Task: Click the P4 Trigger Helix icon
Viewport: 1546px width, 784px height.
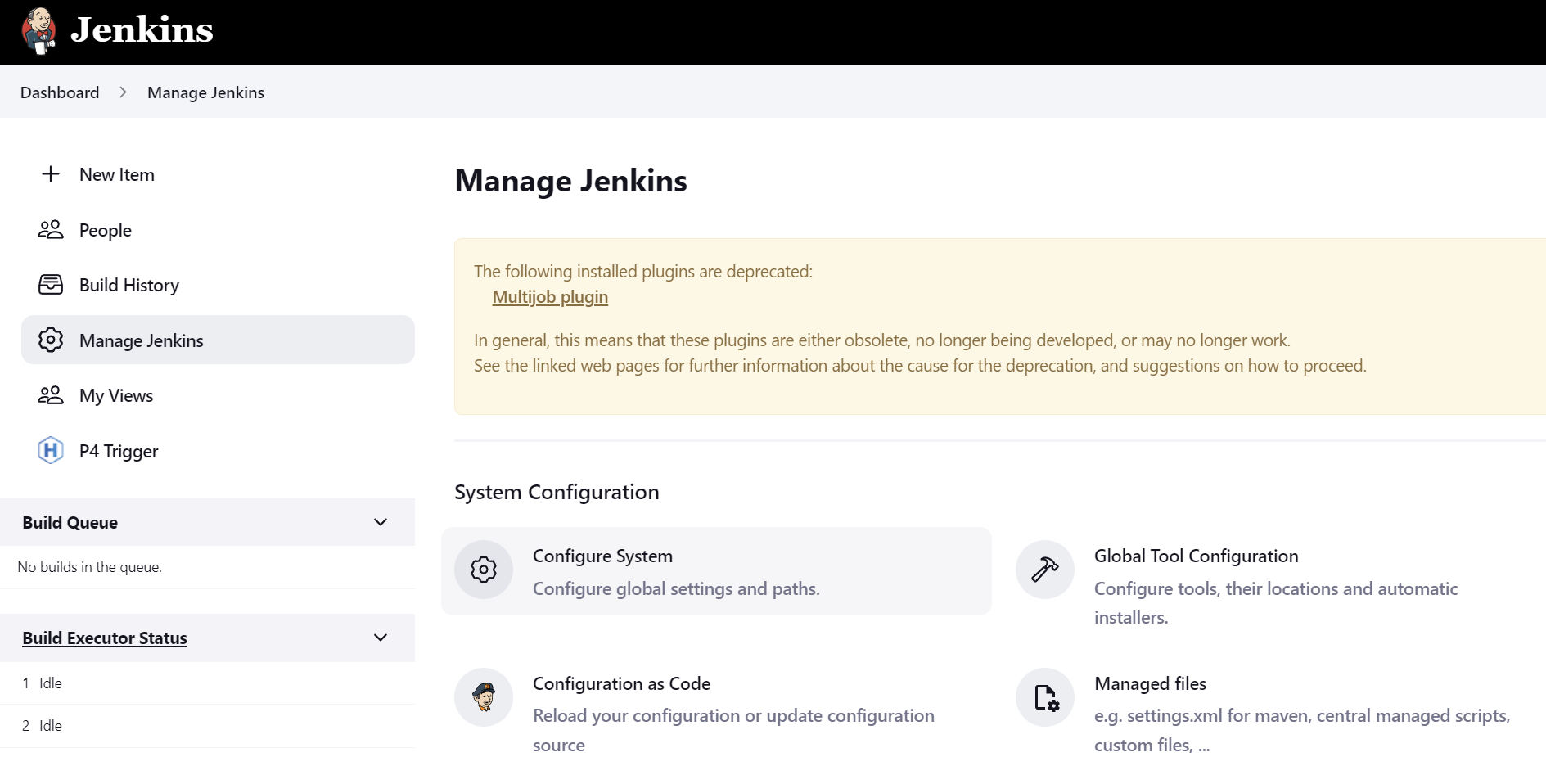Action: click(51, 450)
